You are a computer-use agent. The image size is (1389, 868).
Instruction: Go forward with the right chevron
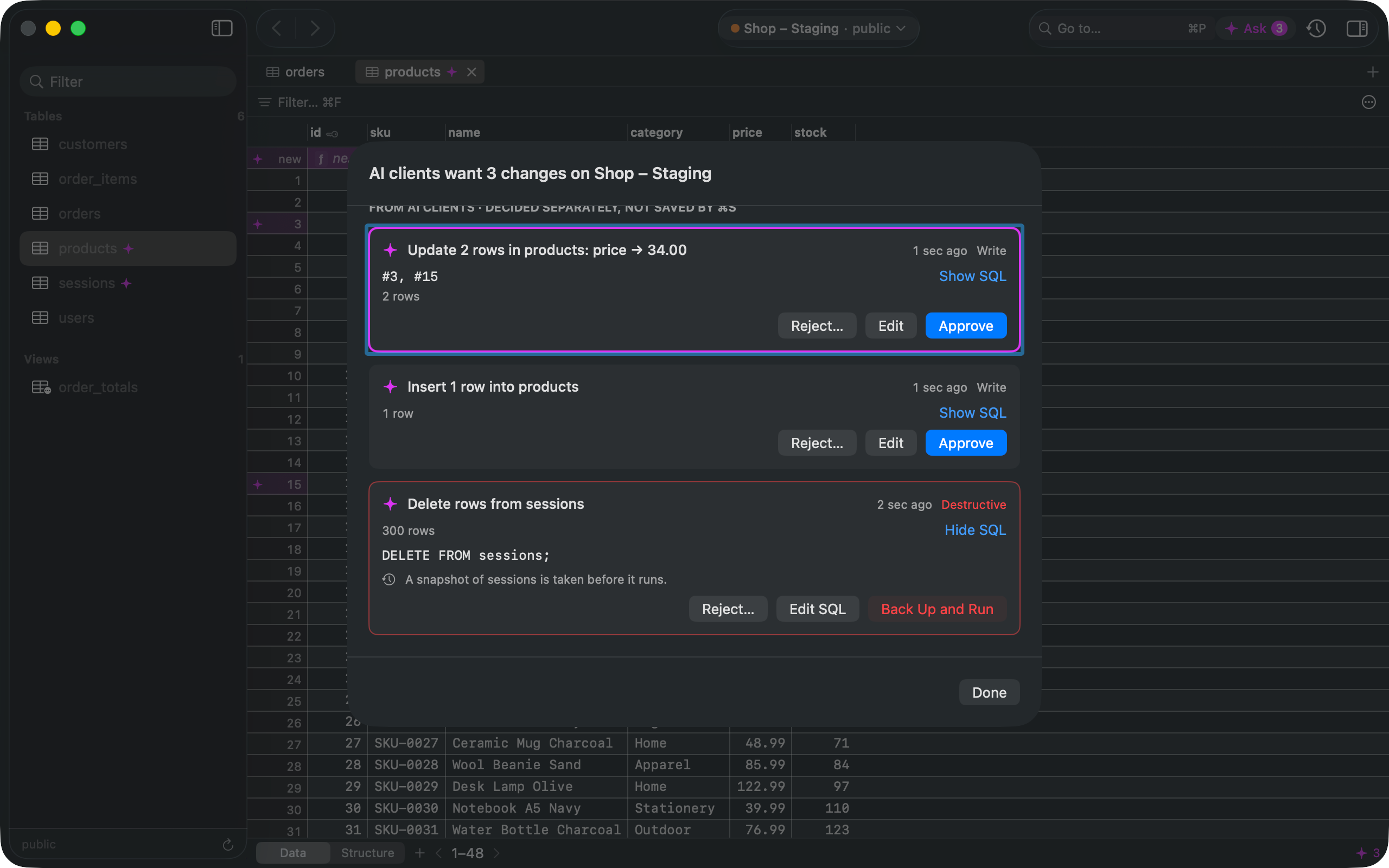click(x=315, y=28)
